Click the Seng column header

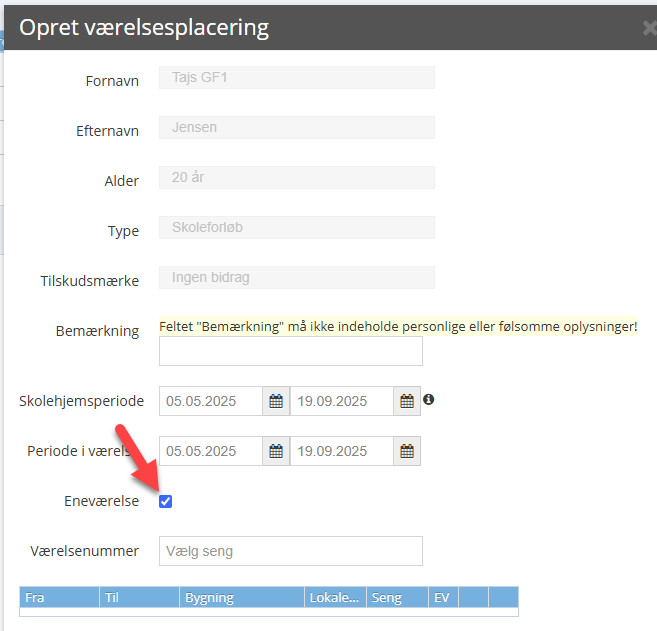coord(396,598)
